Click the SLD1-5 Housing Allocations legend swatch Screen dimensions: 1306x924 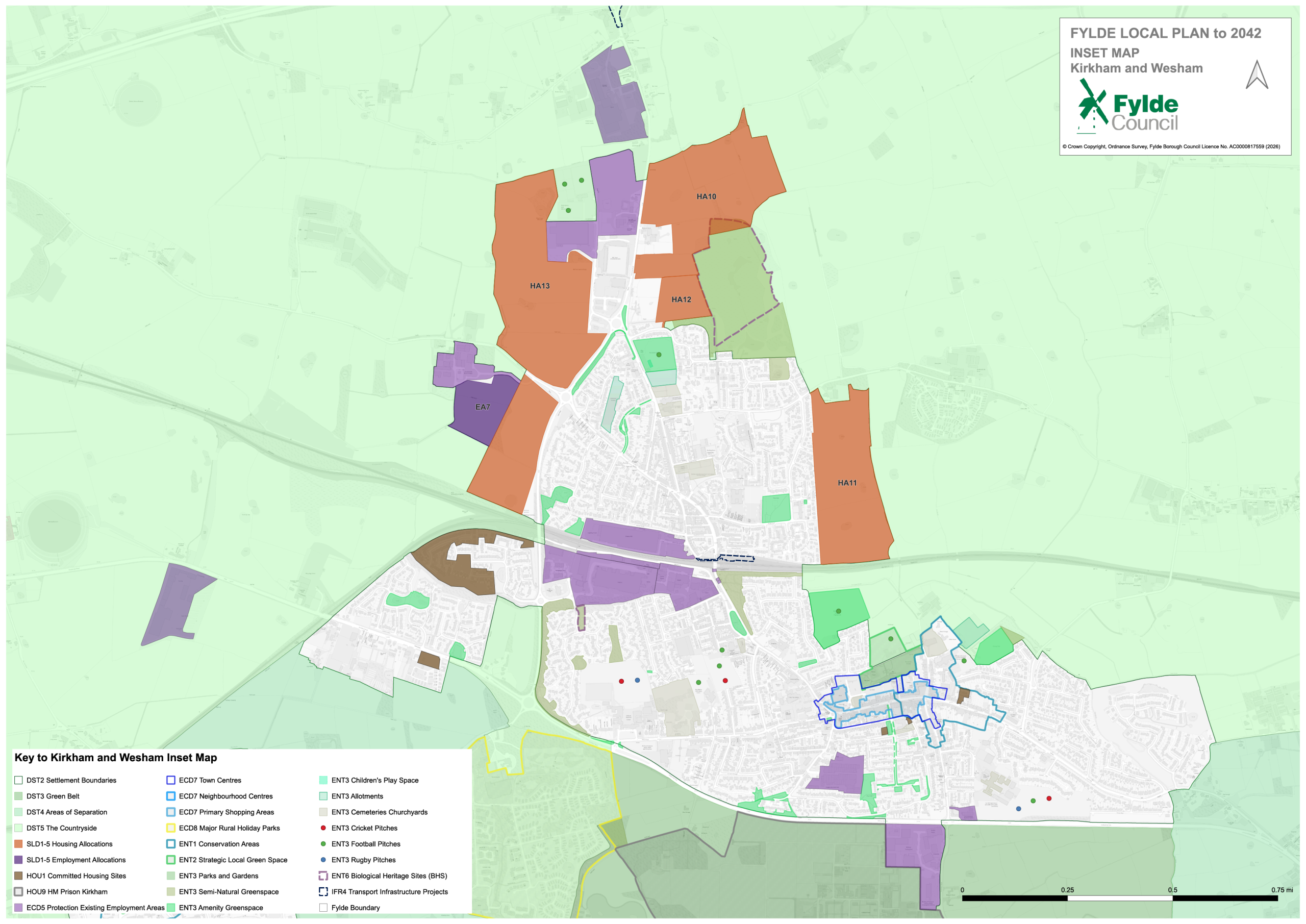point(19,844)
